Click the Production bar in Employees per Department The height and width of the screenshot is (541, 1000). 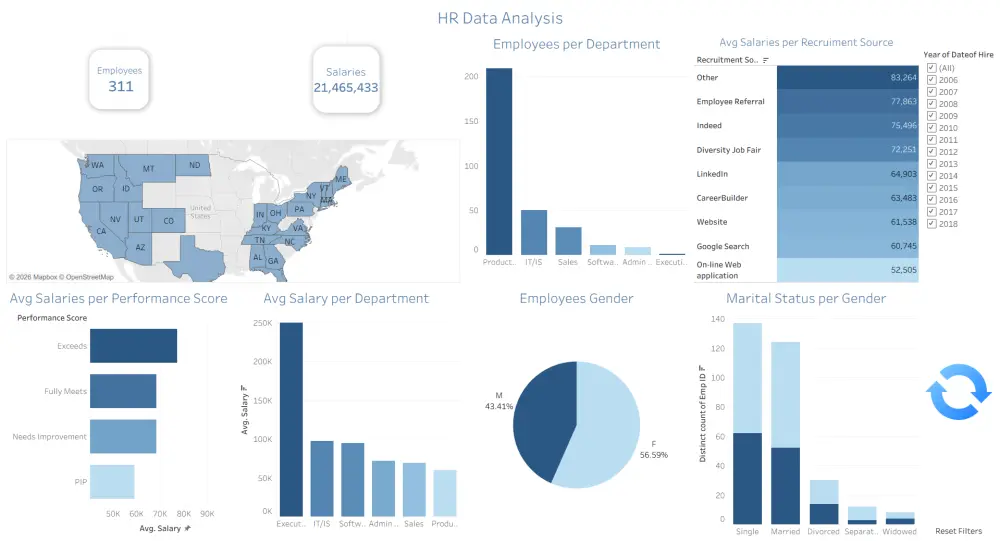pyautogui.click(x=499, y=161)
